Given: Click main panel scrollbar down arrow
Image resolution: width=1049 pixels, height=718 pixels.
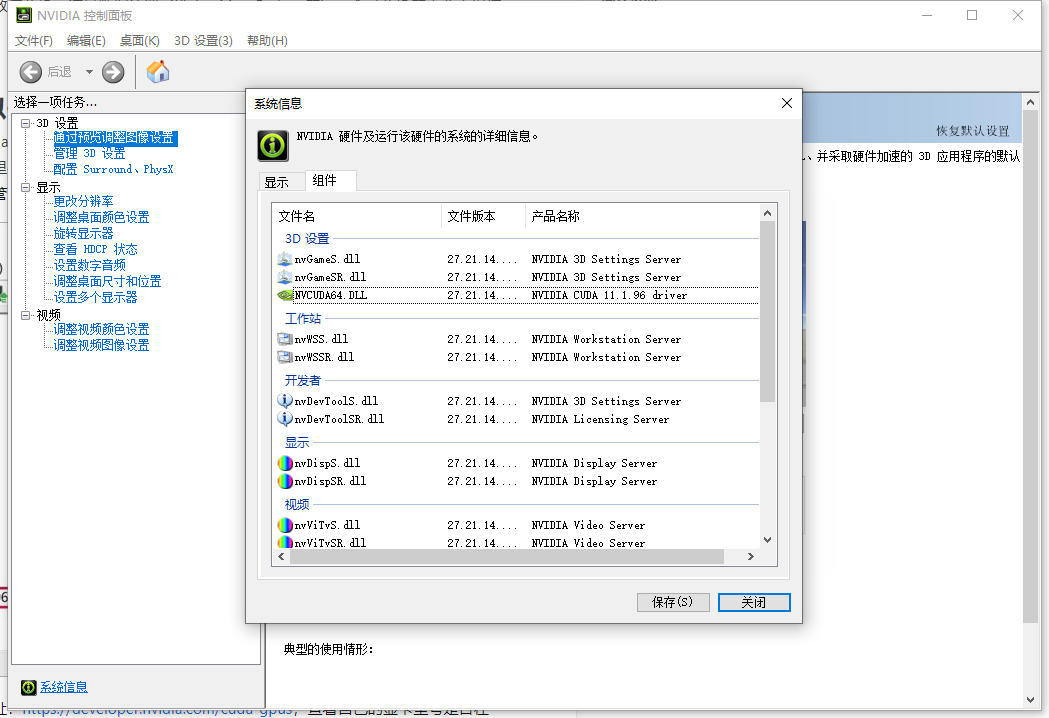Looking at the screenshot, I should click(x=1030, y=700).
